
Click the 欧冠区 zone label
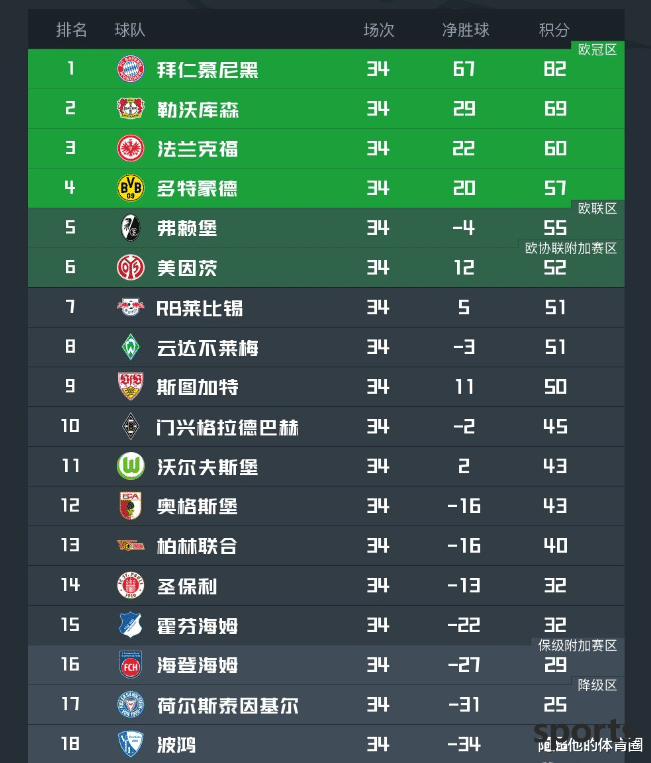coord(597,50)
